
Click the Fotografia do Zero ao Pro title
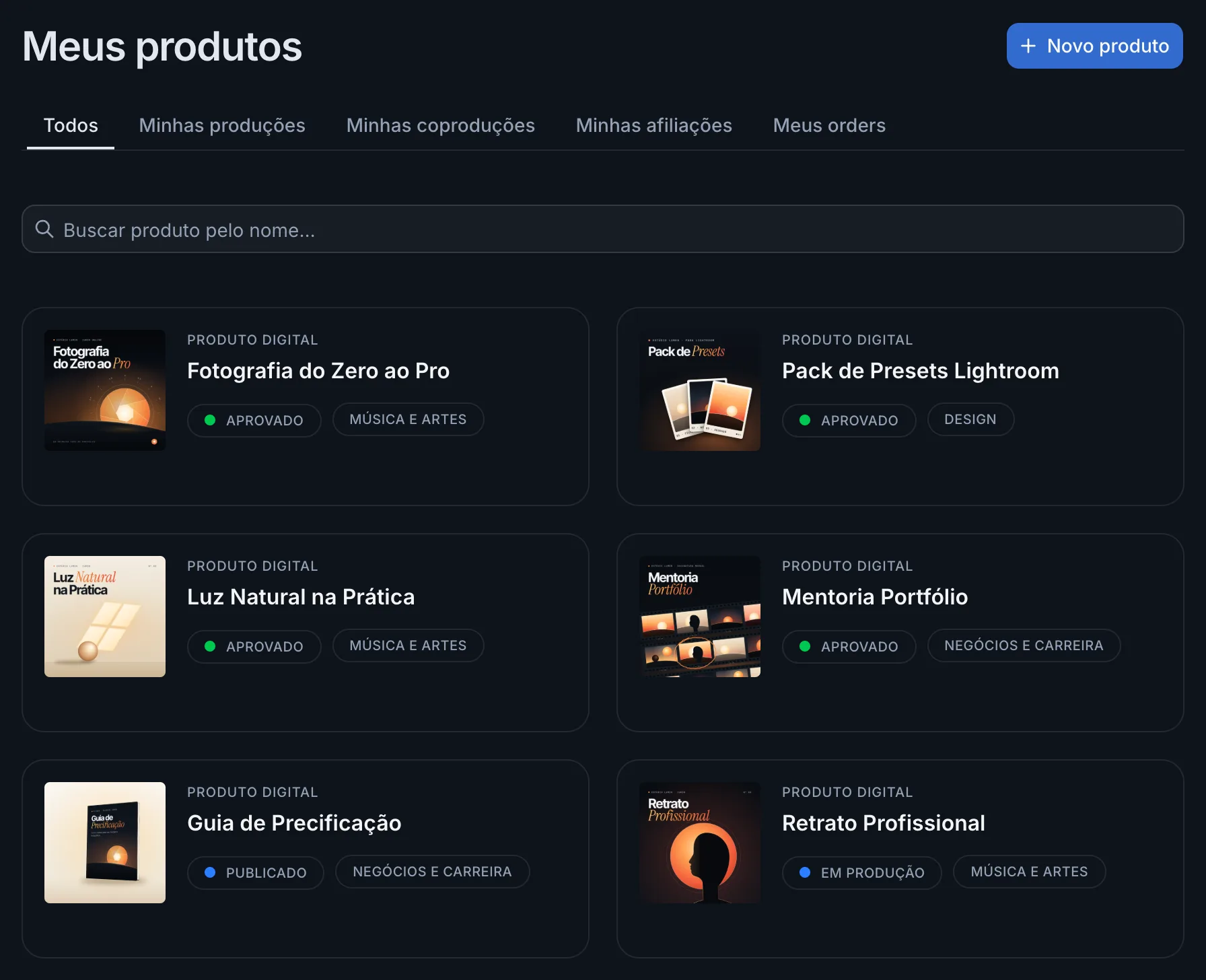(318, 371)
